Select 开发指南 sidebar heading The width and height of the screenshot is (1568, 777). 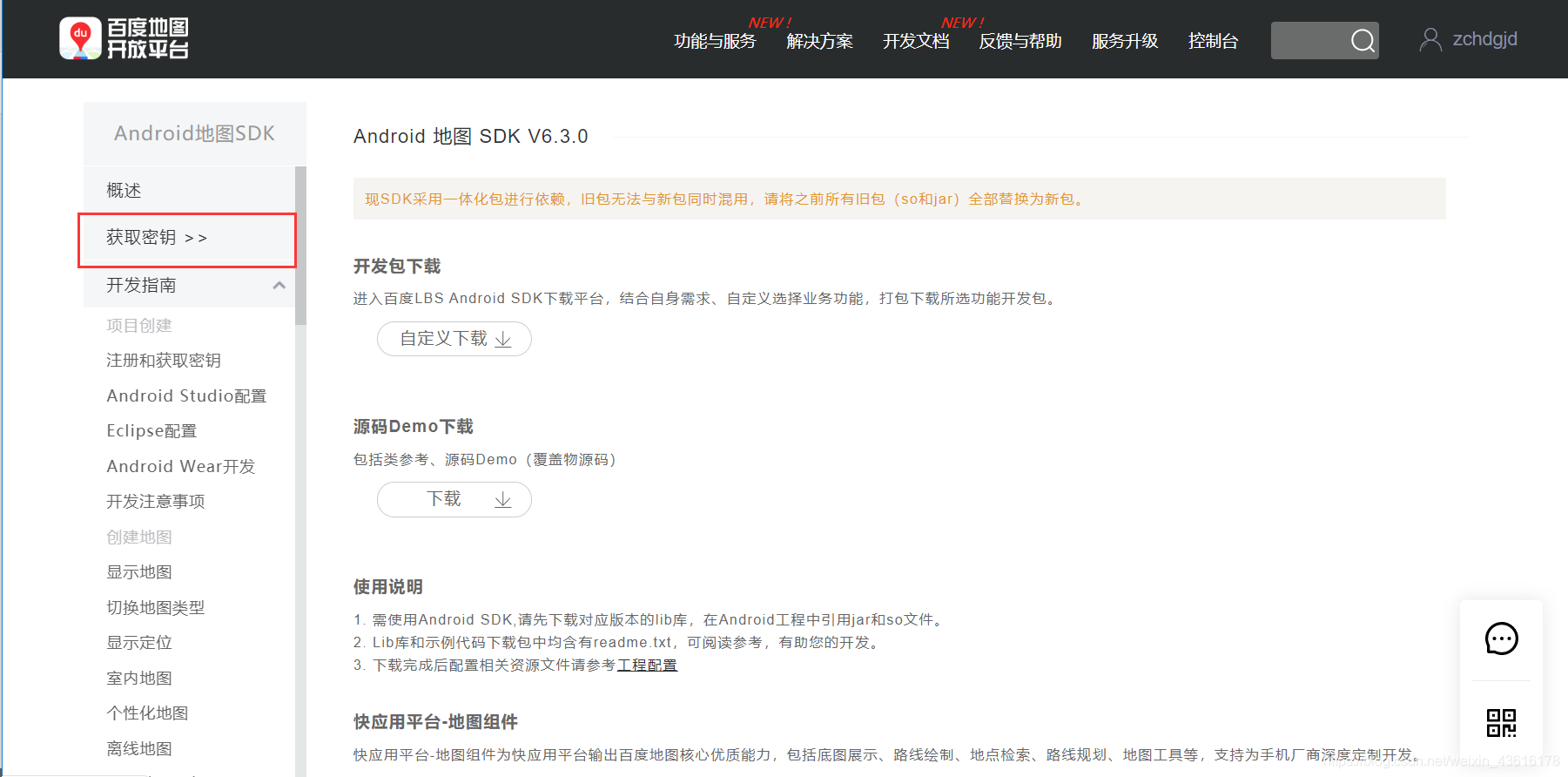click(141, 285)
